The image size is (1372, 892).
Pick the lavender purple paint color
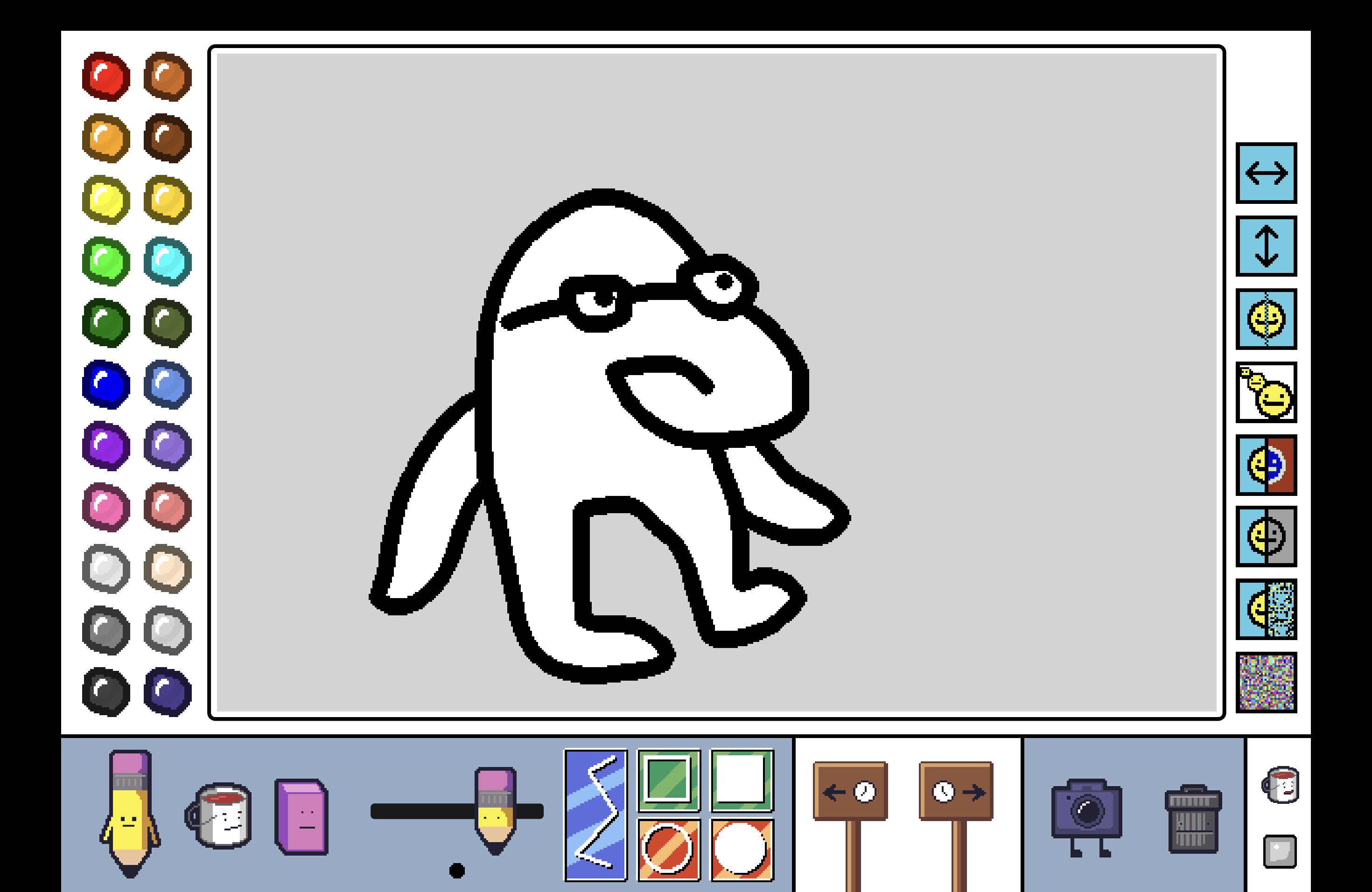(x=167, y=446)
